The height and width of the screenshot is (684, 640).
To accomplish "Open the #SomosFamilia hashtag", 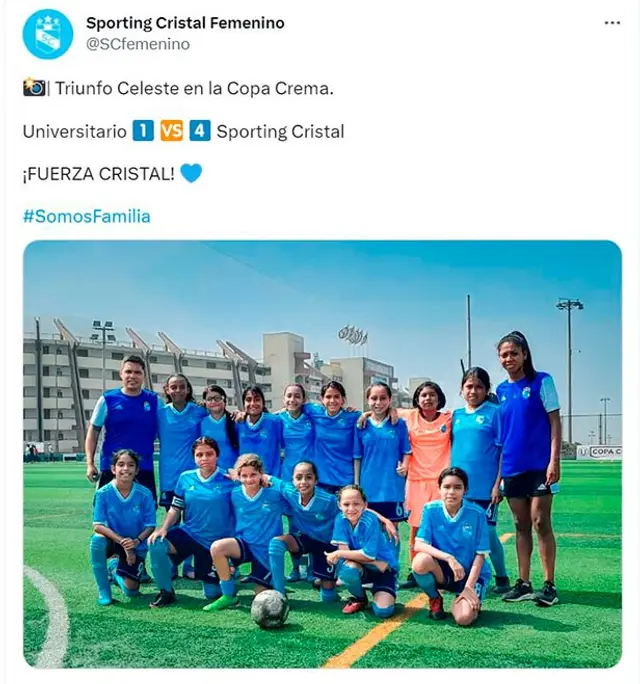I will (x=86, y=216).
